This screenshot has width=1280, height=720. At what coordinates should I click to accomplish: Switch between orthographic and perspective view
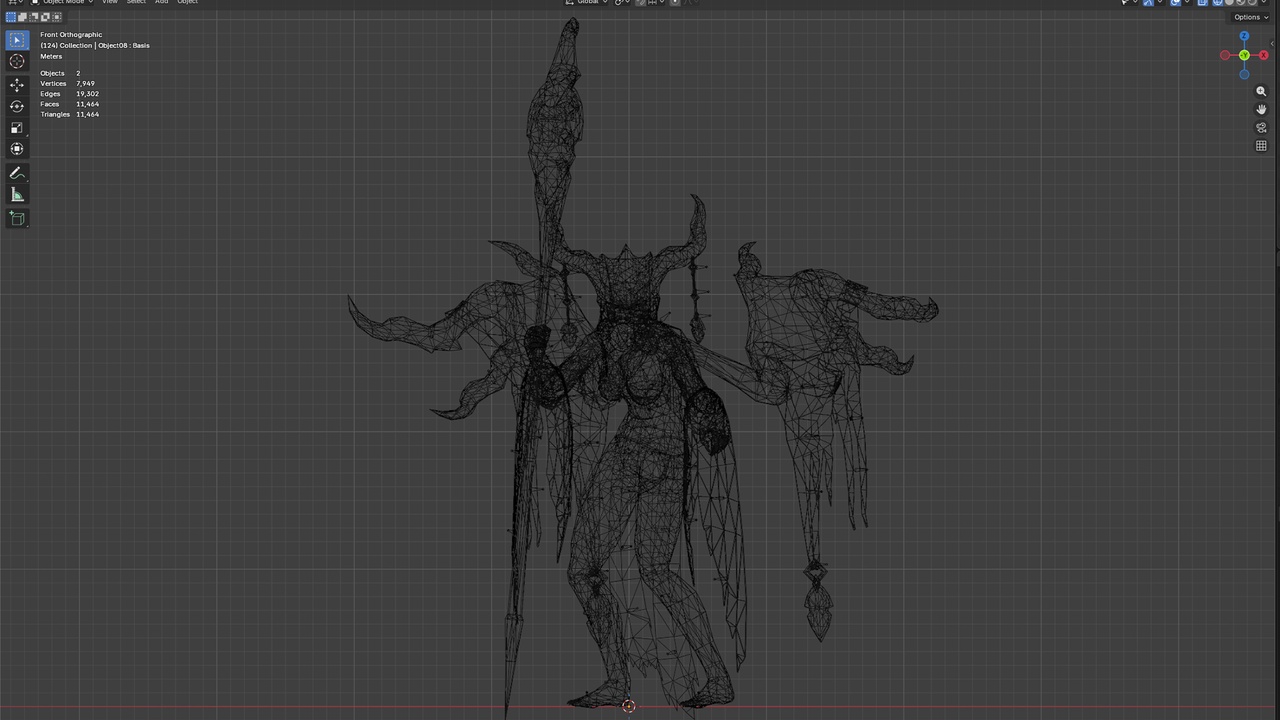click(x=1261, y=145)
